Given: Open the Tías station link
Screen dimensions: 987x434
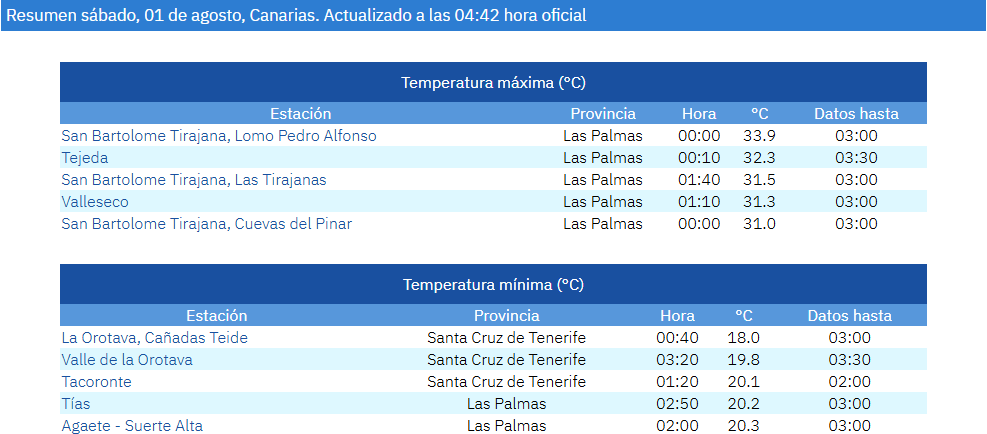Looking at the screenshot, I should click(x=76, y=404).
